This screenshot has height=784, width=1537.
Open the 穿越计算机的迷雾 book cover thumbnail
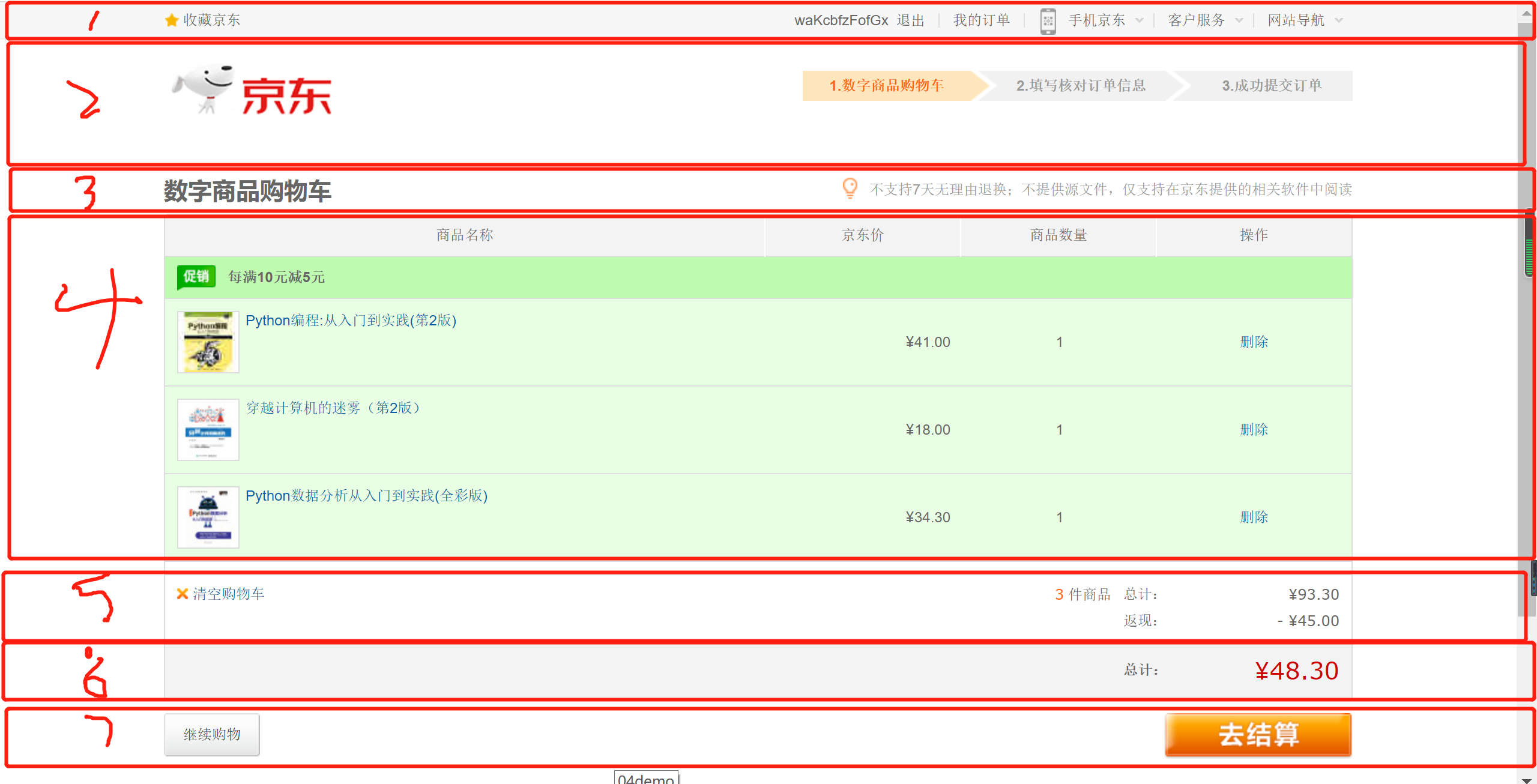pyautogui.click(x=208, y=430)
